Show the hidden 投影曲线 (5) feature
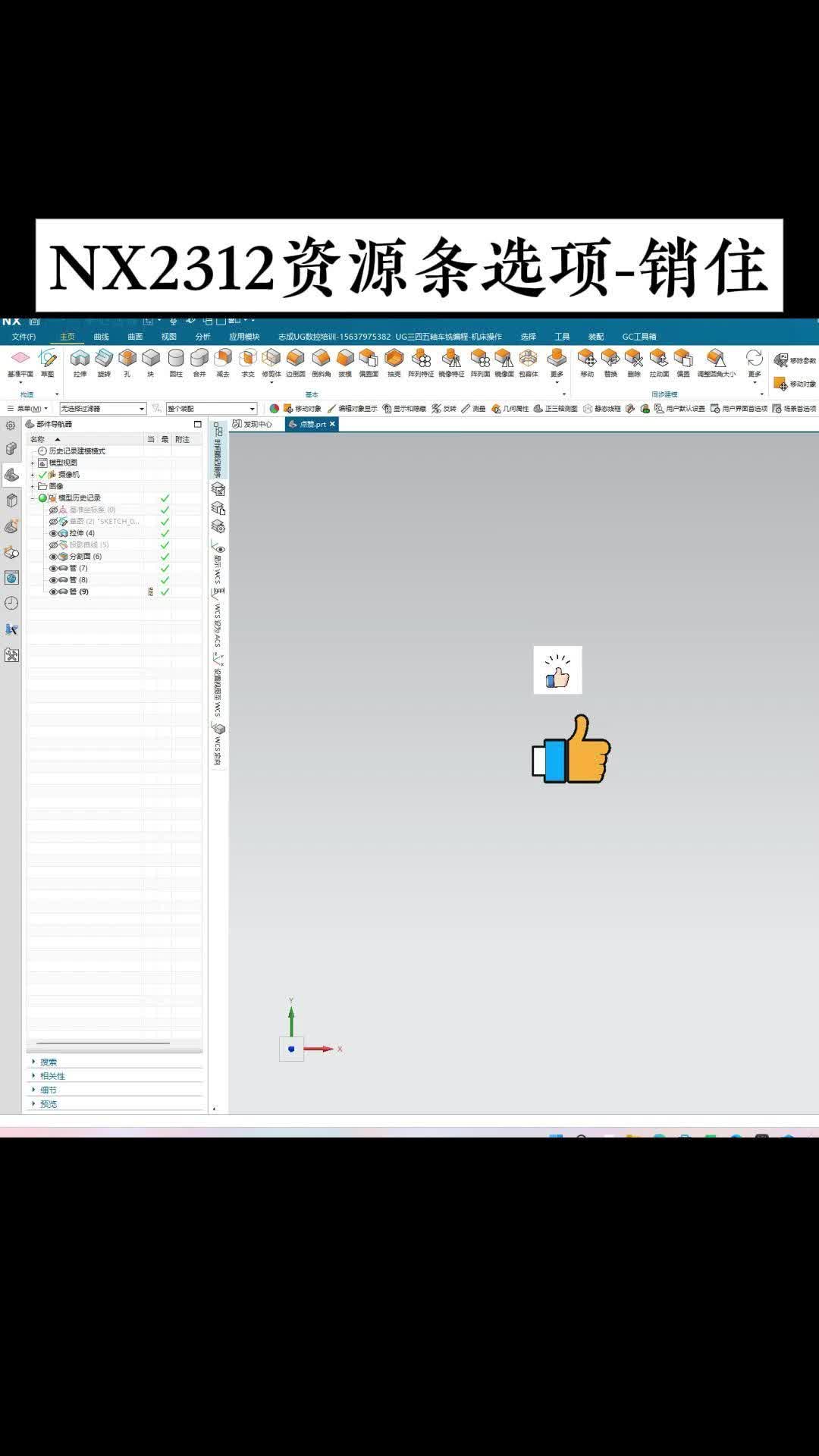The height and width of the screenshot is (1456, 819). (x=53, y=545)
